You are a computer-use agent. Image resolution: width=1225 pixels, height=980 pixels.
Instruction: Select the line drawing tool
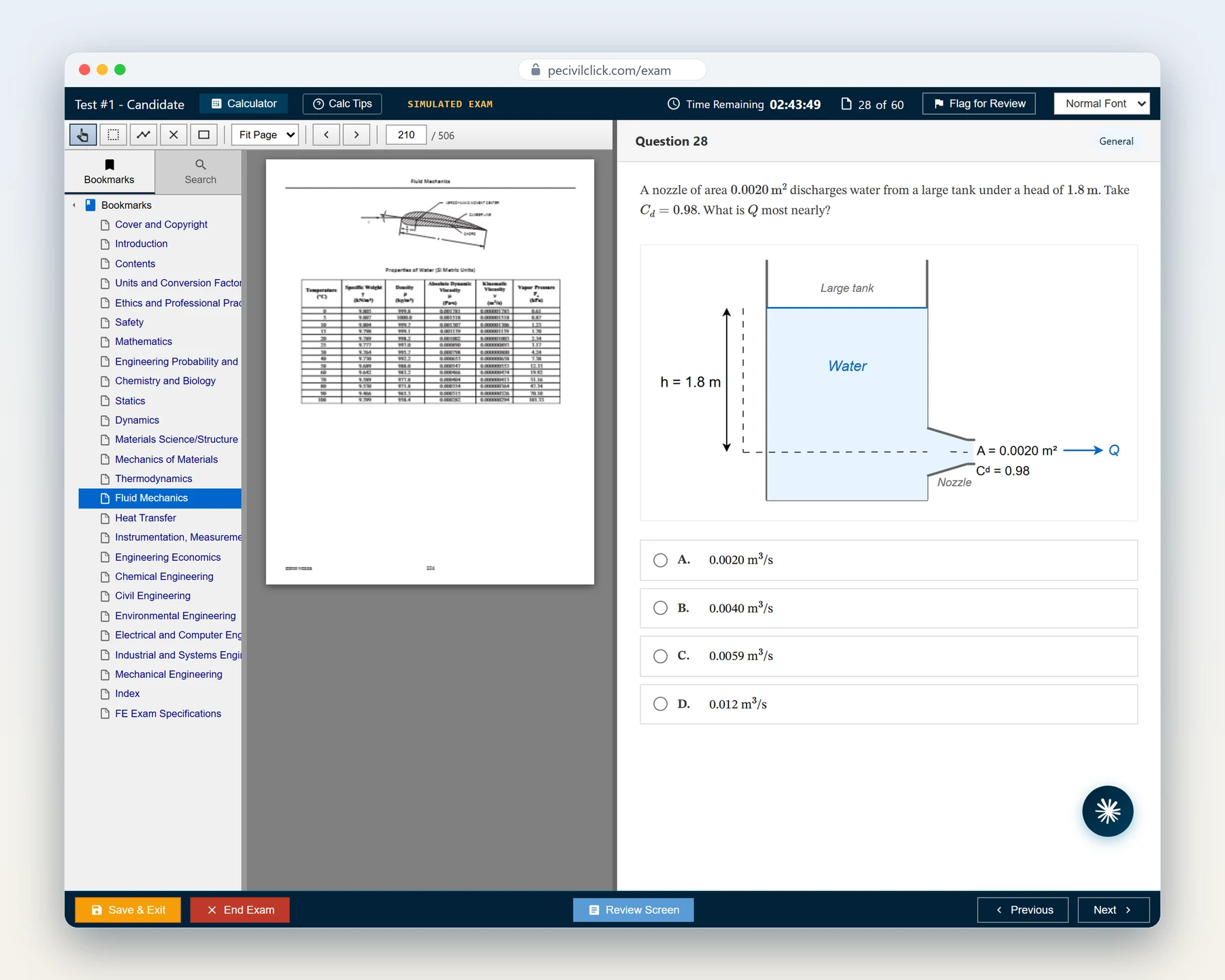pyautogui.click(x=144, y=135)
